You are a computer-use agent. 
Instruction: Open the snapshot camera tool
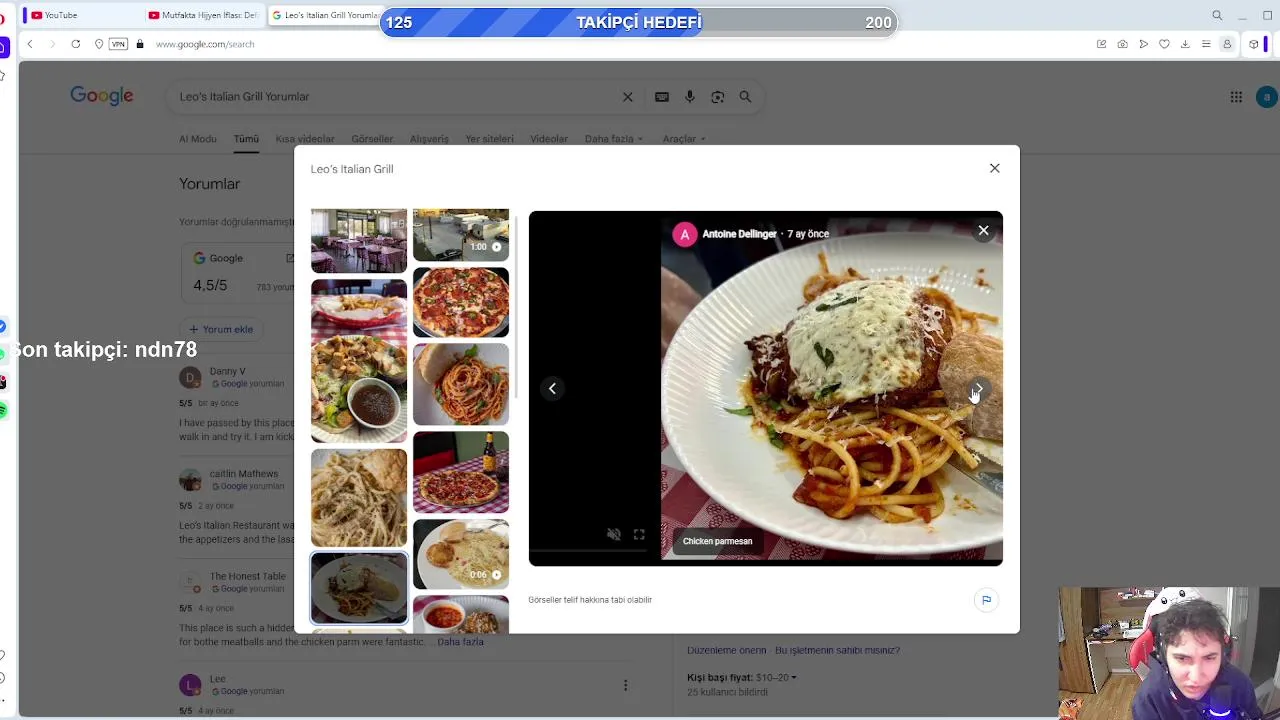[1122, 44]
